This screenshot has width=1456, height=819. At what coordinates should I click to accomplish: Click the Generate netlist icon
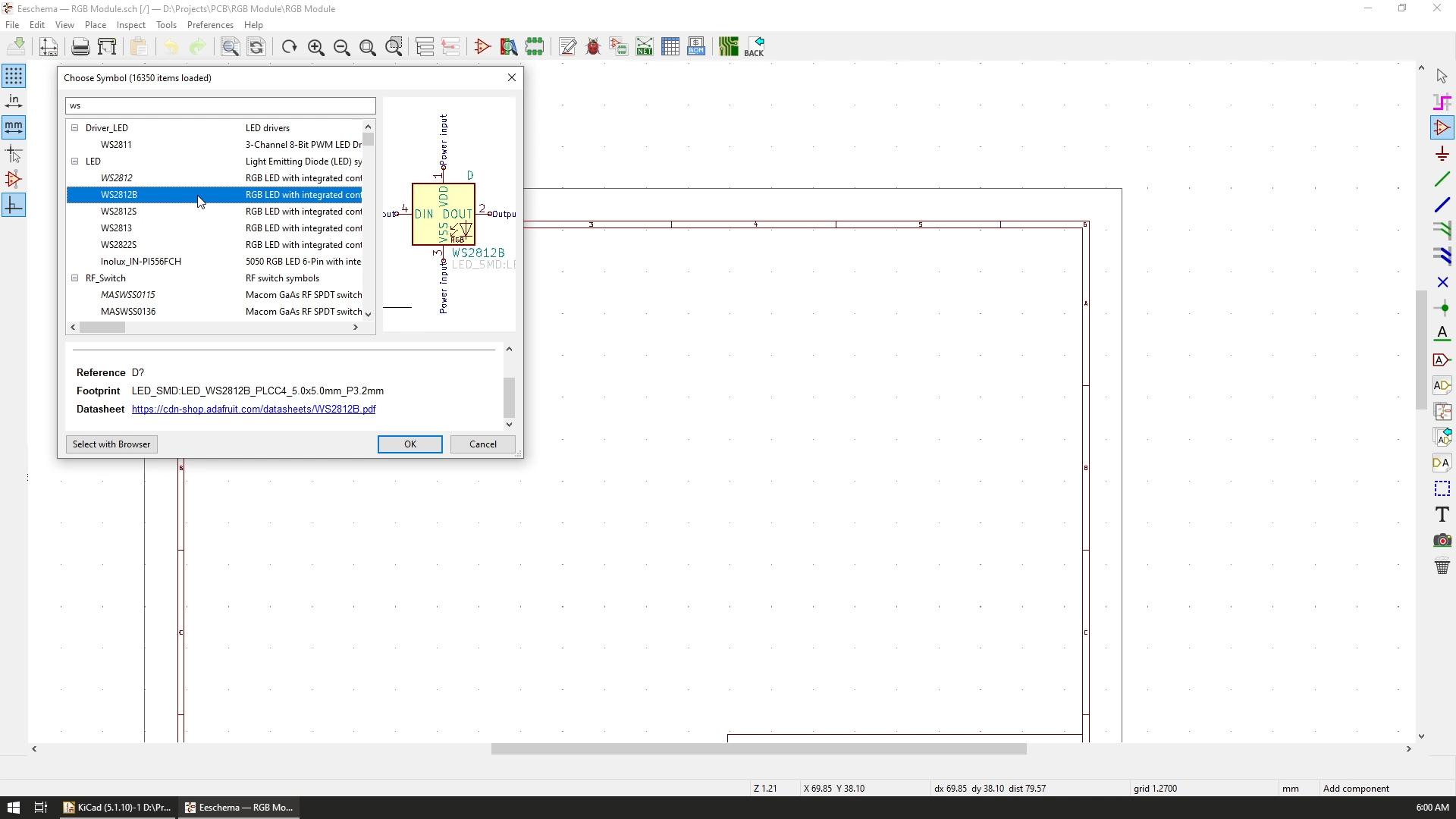click(645, 47)
